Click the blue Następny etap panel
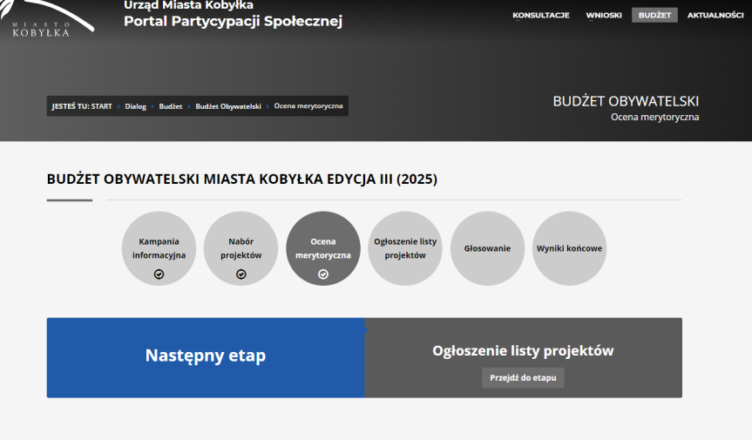 pyautogui.click(x=205, y=356)
